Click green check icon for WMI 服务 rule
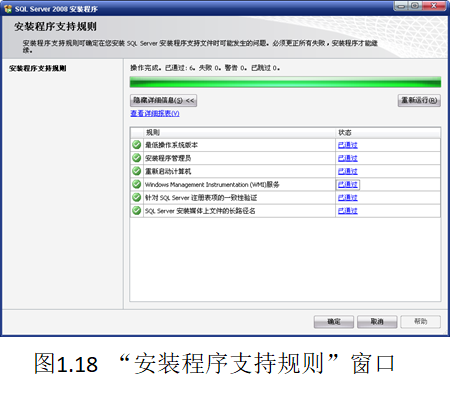This screenshot has width=450, height=393. click(x=136, y=184)
